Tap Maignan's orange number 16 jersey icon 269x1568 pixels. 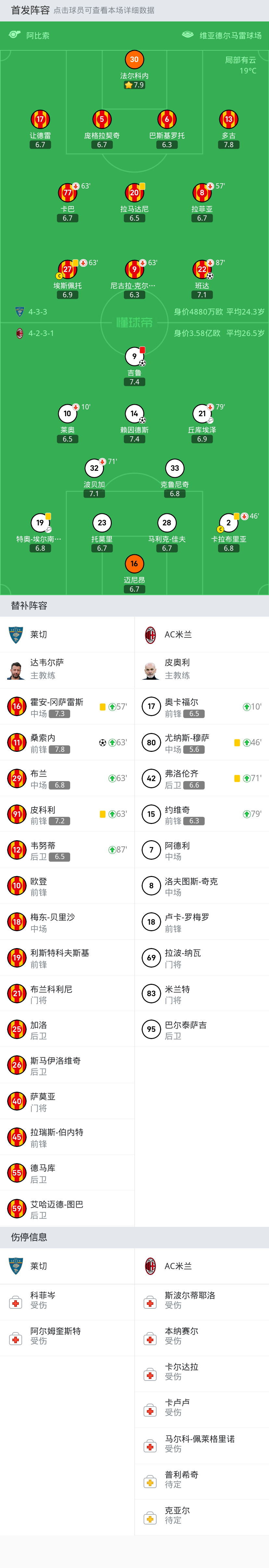click(134, 563)
